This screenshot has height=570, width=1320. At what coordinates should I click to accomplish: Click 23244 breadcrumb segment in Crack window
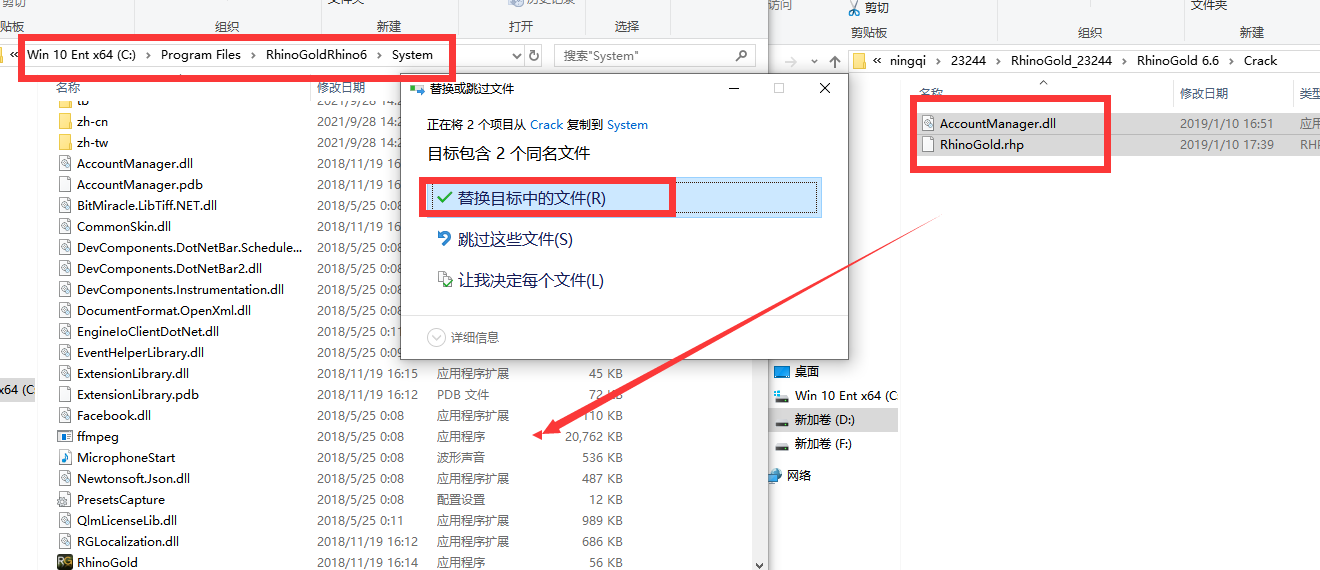pos(968,61)
